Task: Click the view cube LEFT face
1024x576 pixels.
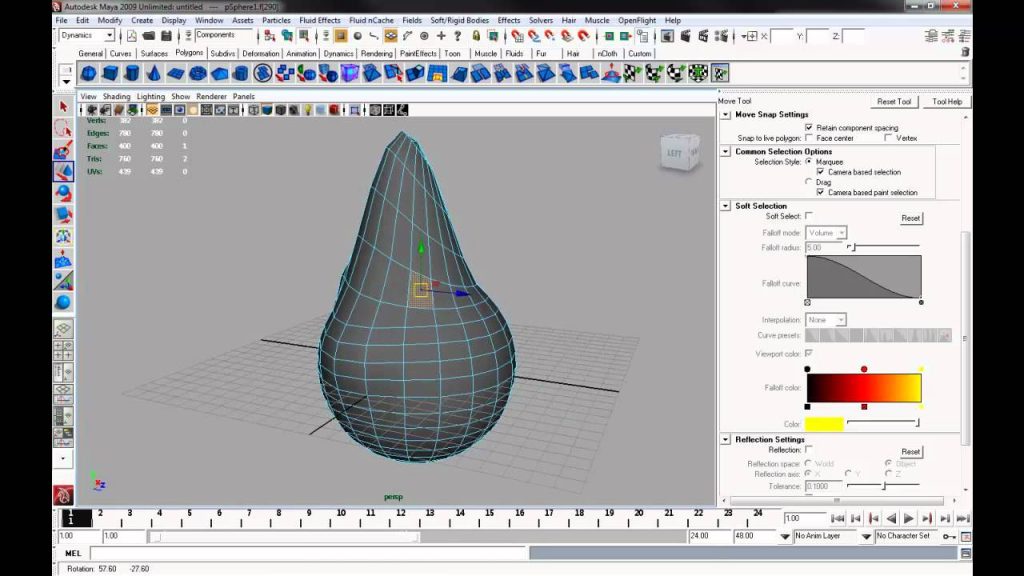Action: tap(675, 153)
